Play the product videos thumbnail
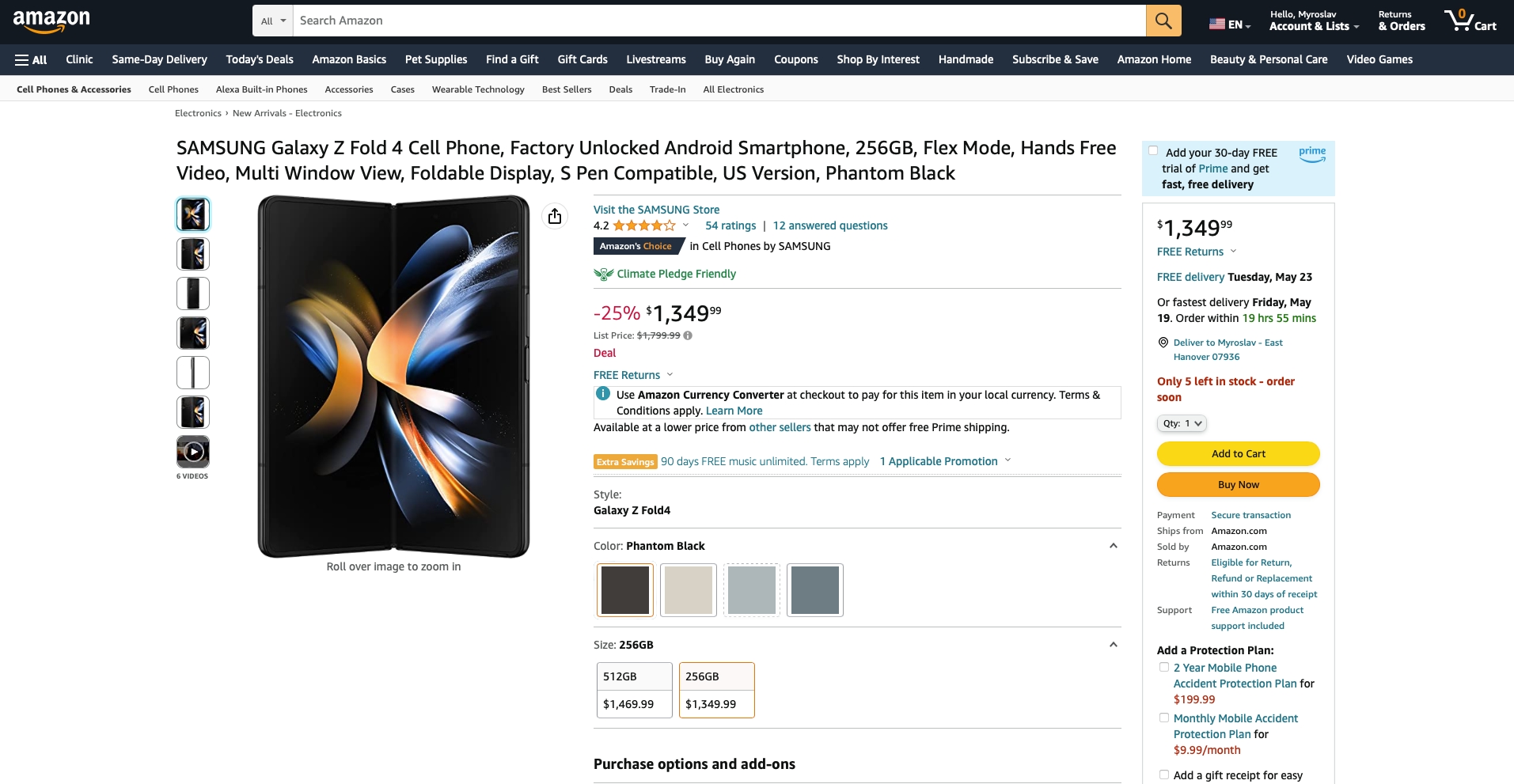 pyautogui.click(x=193, y=452)
